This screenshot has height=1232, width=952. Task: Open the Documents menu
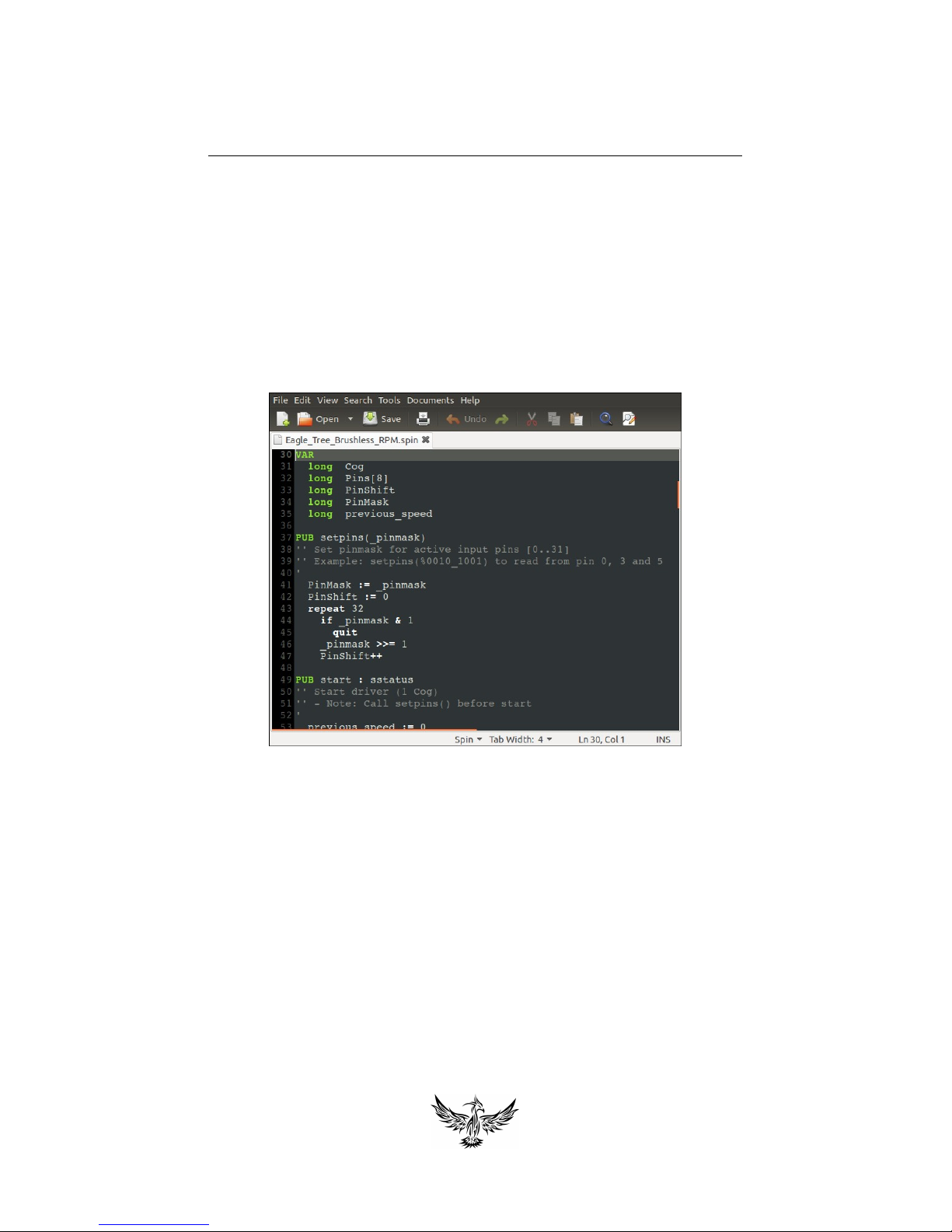tap(430, 400)
